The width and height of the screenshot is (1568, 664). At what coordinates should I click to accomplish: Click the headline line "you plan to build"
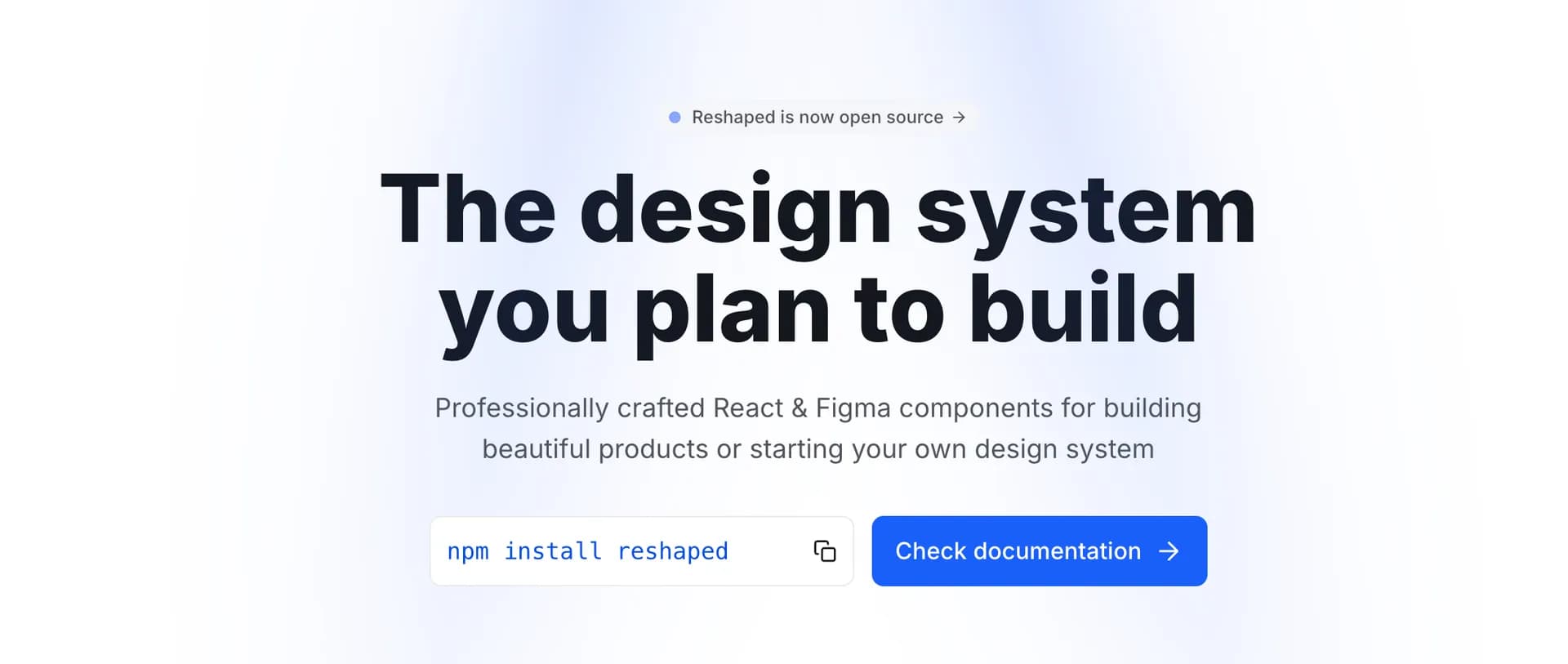tap(818, 310)
